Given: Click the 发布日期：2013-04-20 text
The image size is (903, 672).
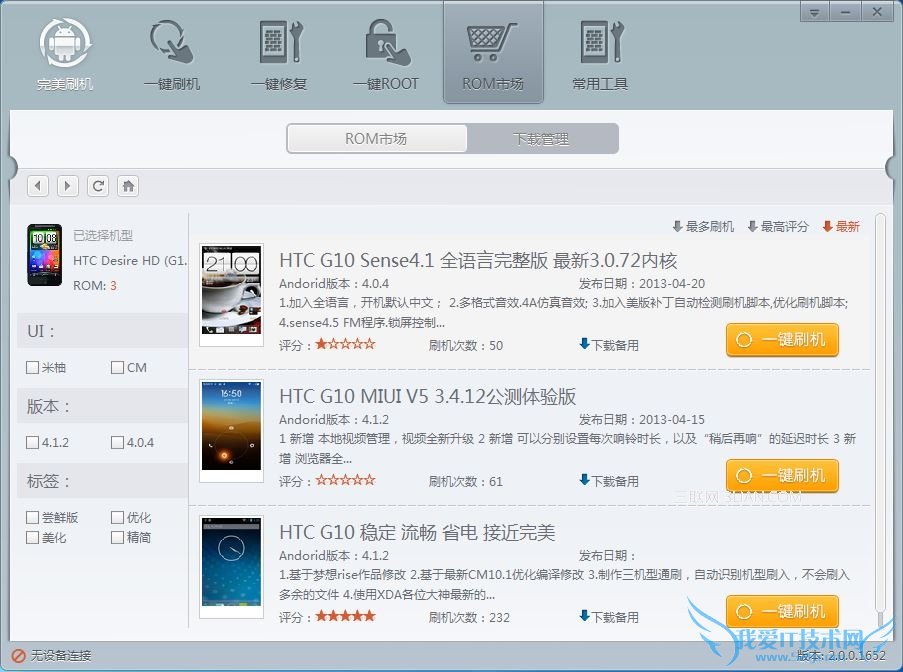Looking at the screenshot, I should click(x=642, y=283).
